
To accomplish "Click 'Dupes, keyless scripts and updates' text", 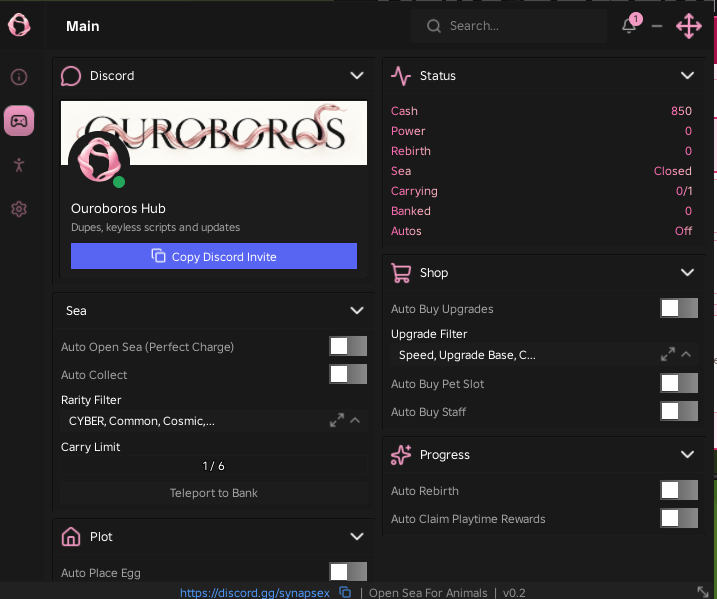I will (155, 227).
